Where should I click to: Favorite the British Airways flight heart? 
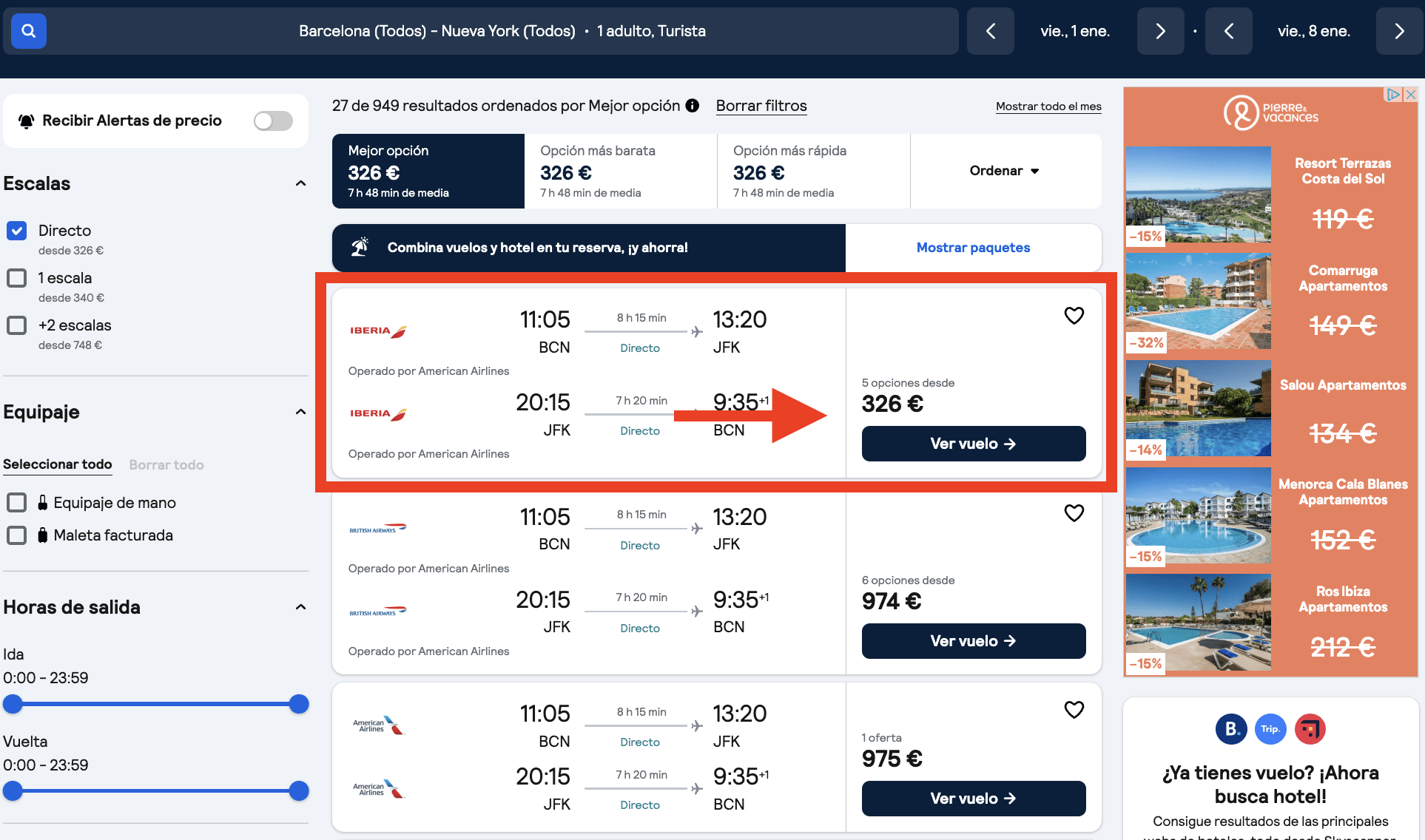(1074, 513)
